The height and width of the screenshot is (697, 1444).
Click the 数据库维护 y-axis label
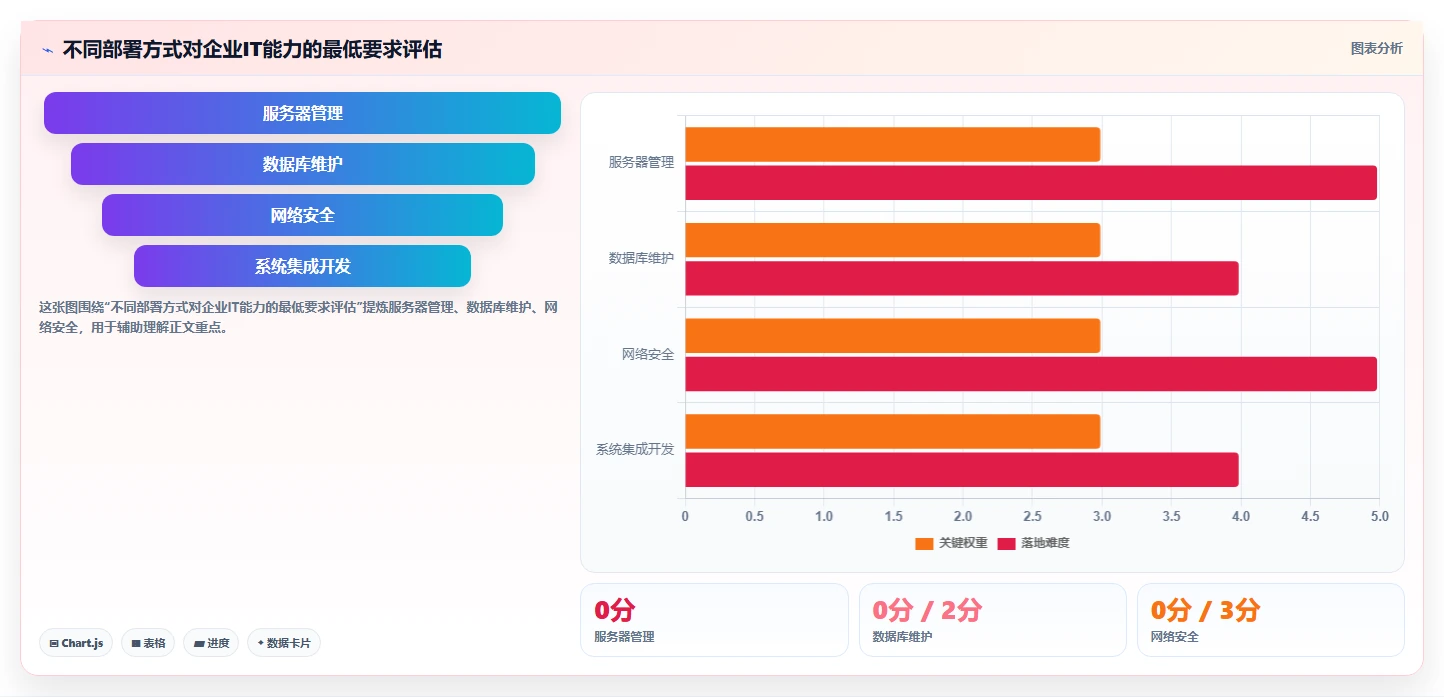coord(641,258)
